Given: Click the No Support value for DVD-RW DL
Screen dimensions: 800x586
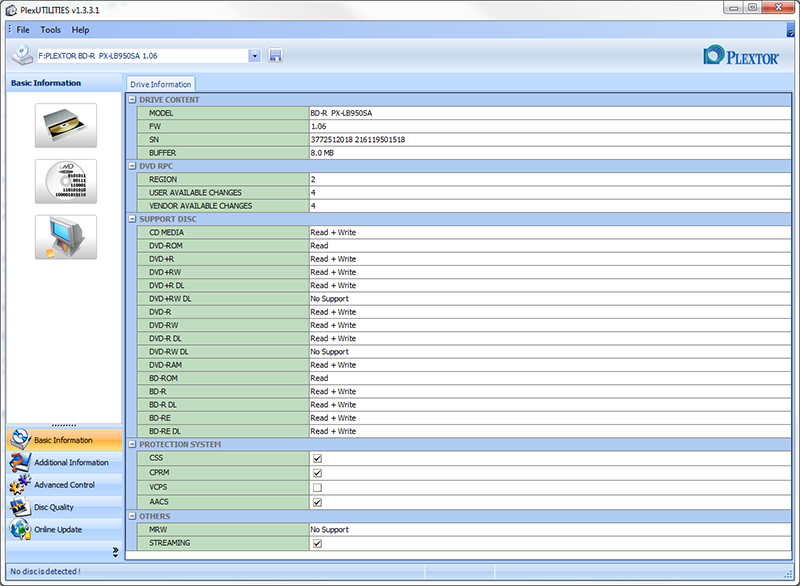Looking at the screenshot, I should click(x=330, y=352).
